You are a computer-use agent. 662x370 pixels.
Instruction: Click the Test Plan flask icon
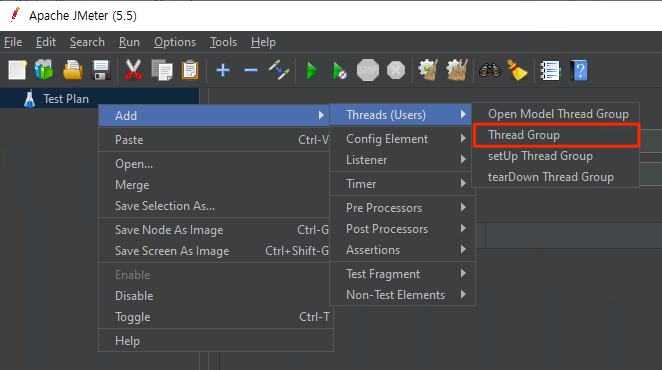pos(30,99)
